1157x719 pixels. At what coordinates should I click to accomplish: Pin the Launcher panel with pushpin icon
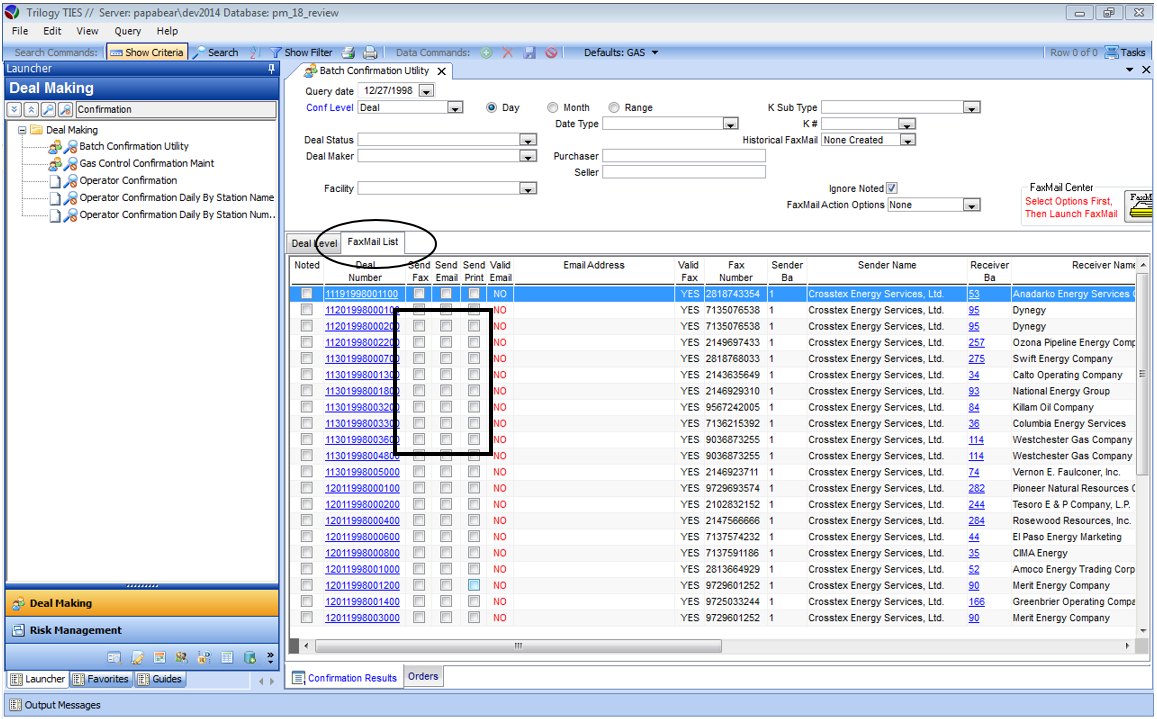271,69
